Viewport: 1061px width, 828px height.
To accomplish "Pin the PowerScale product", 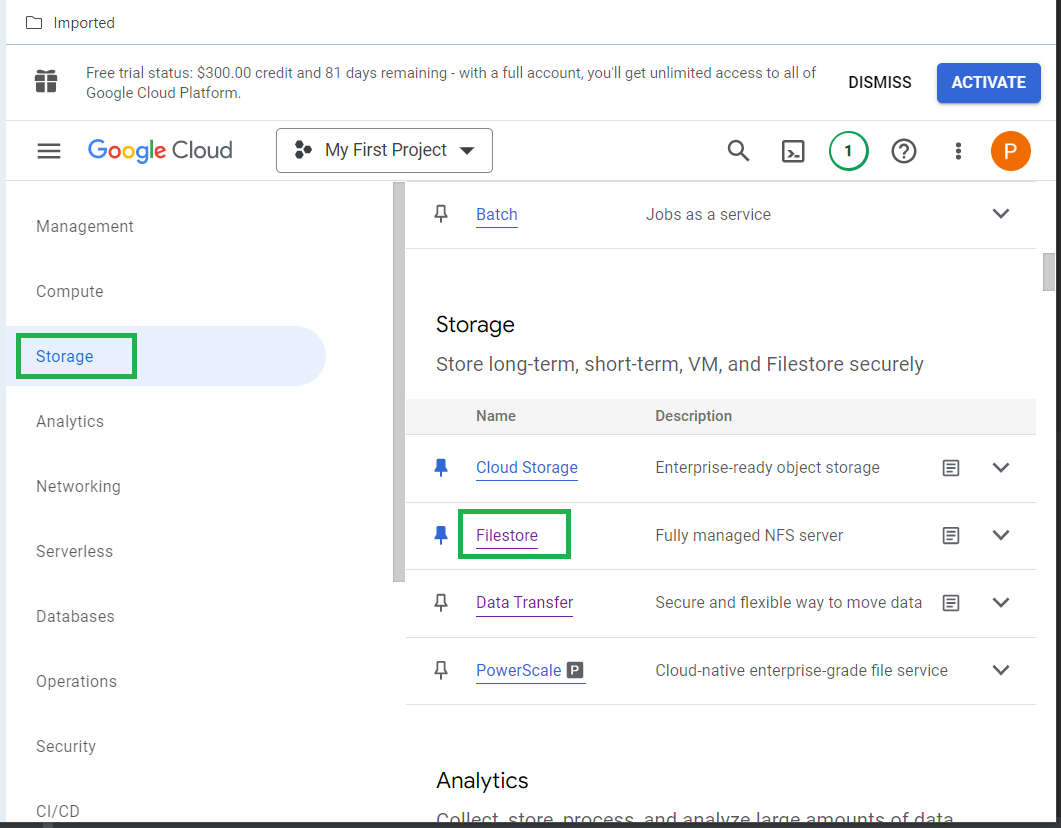I will pyautogui.click(x=441, y=670).
